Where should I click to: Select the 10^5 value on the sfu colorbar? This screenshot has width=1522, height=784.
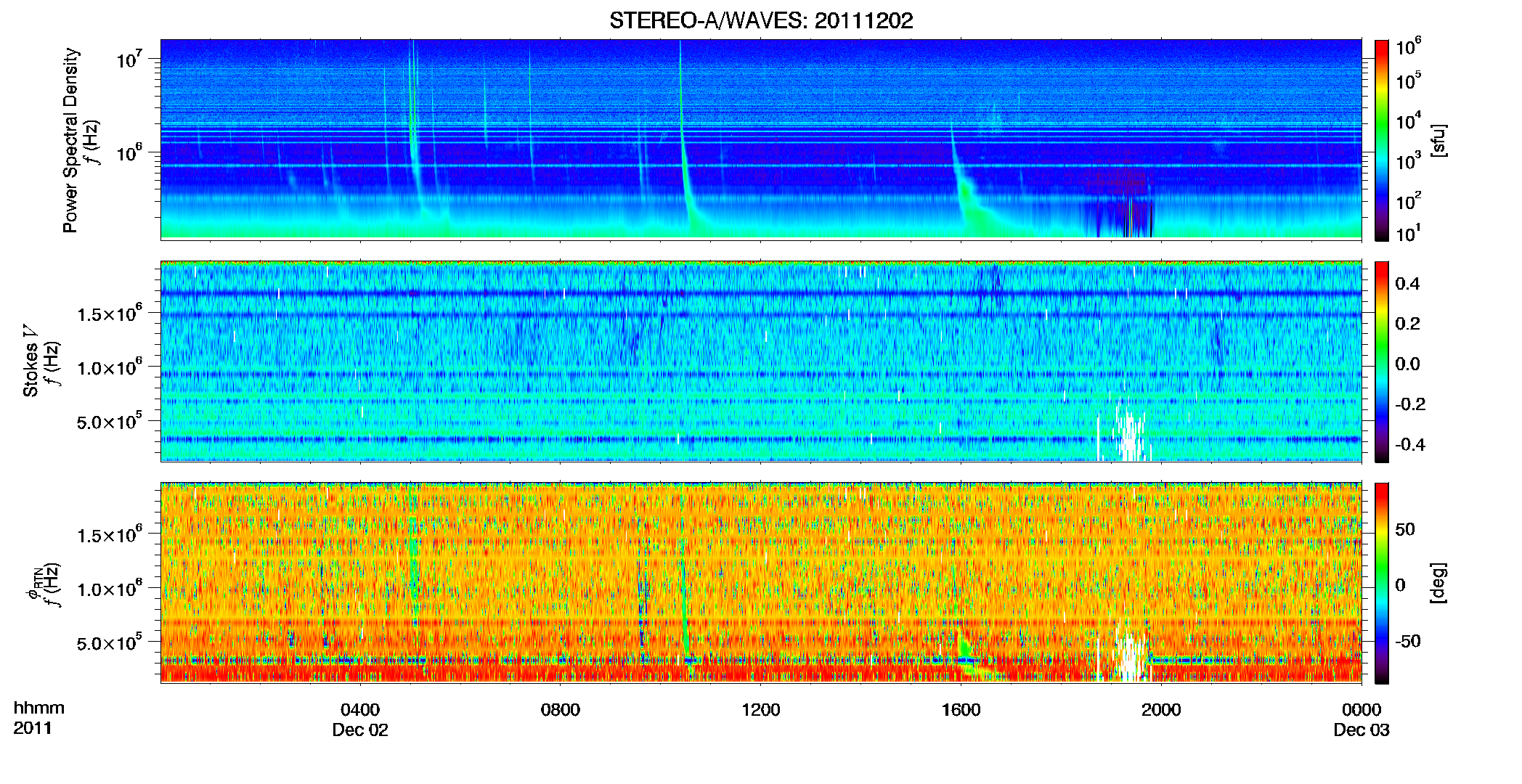(x=1409, y=81)
